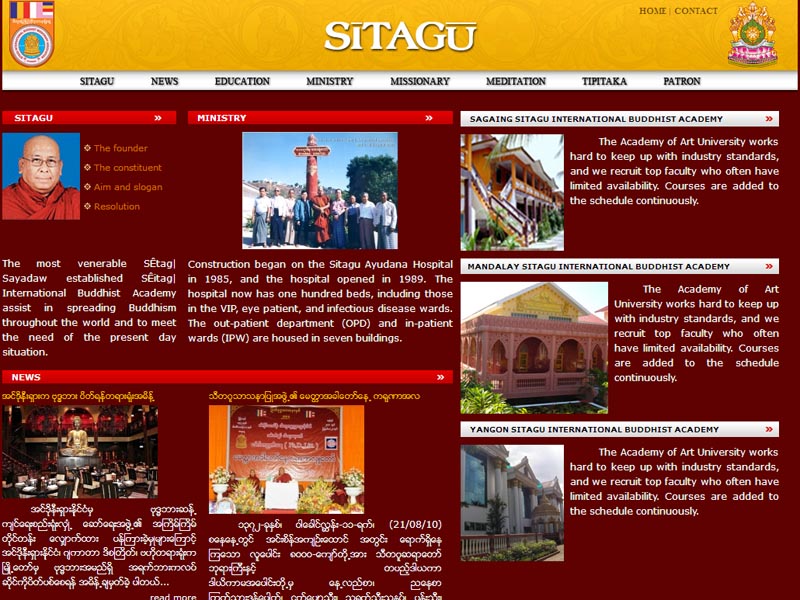Click the bullet icon beside The founder

coord(87,148)
